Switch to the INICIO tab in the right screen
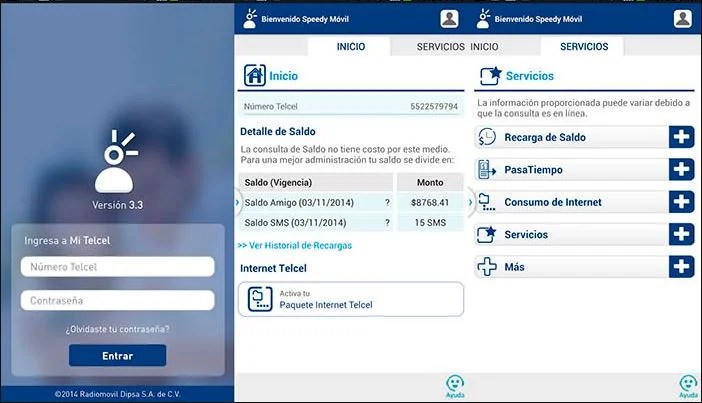The width and height of the screenshot is (702, 403). pyautogui.click(x=484, y=47)
